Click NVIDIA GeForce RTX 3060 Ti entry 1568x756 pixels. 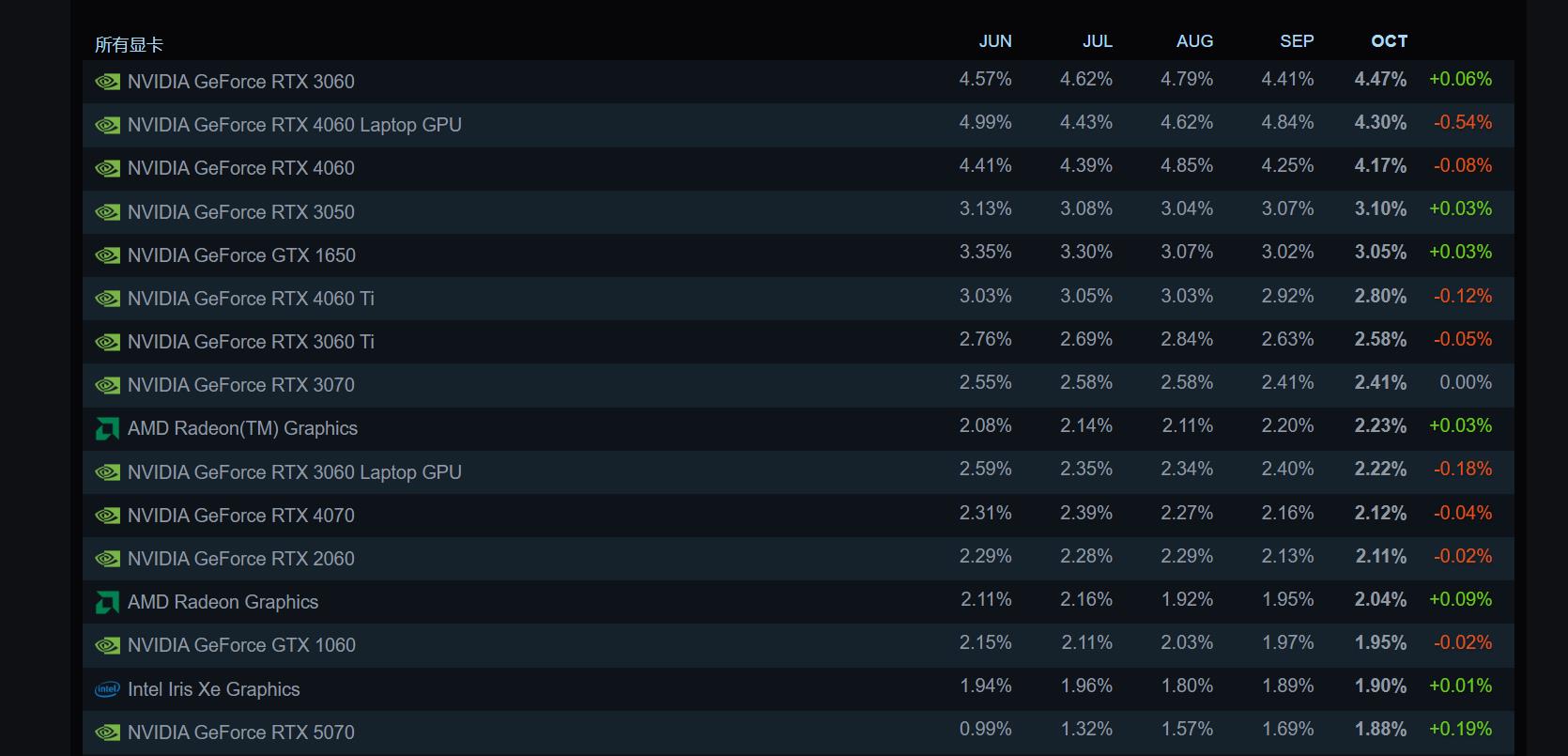(251, 342)
